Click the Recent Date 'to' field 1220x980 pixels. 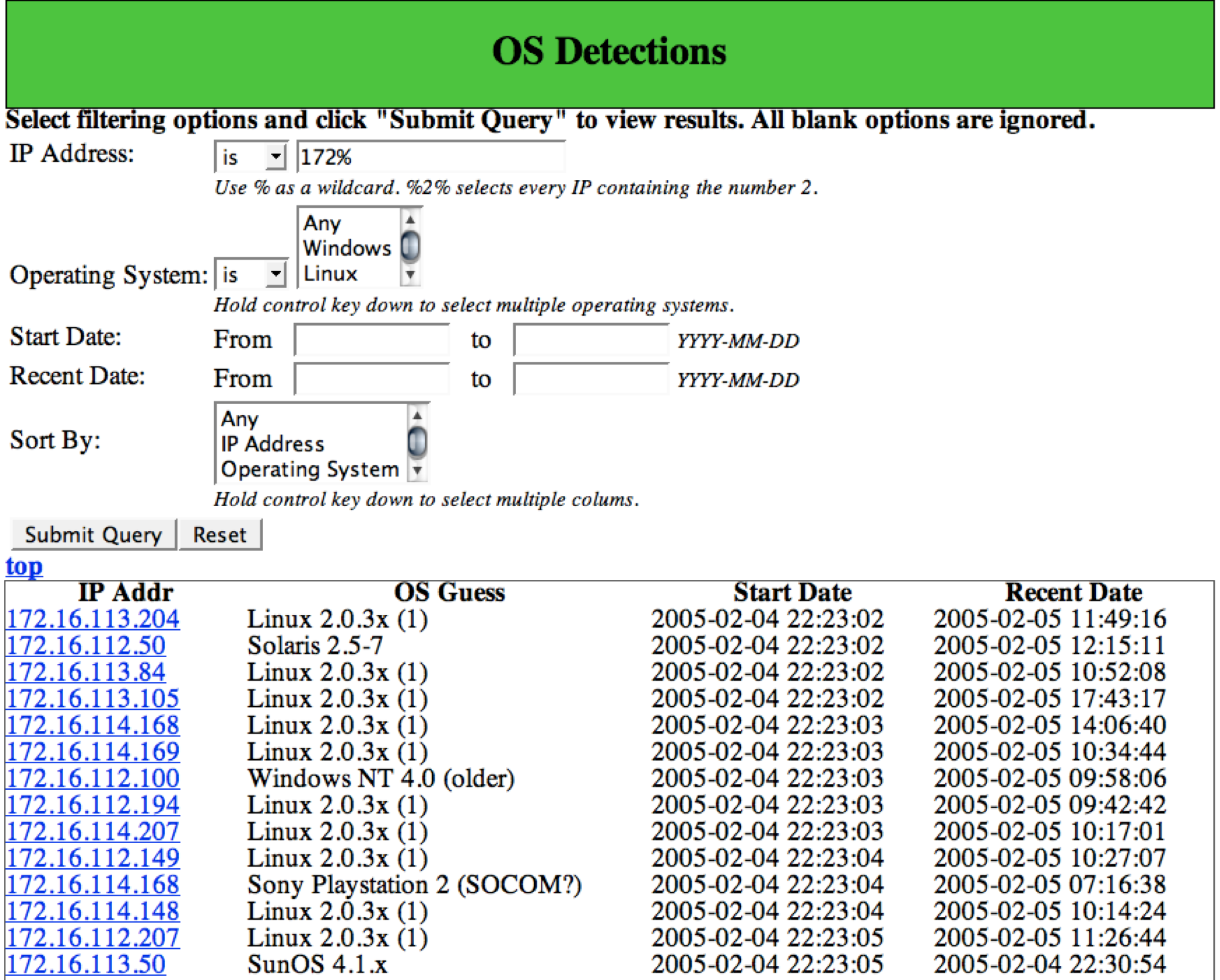point(591,379)
